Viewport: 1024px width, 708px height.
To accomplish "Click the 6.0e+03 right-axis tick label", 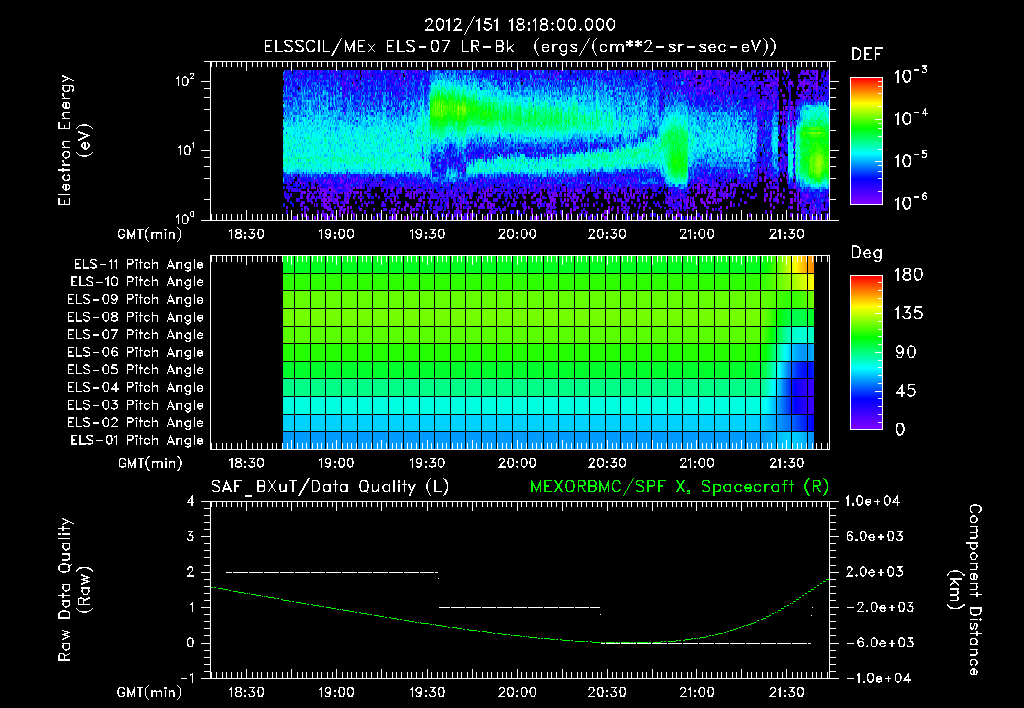I will (x=875, y=536).
